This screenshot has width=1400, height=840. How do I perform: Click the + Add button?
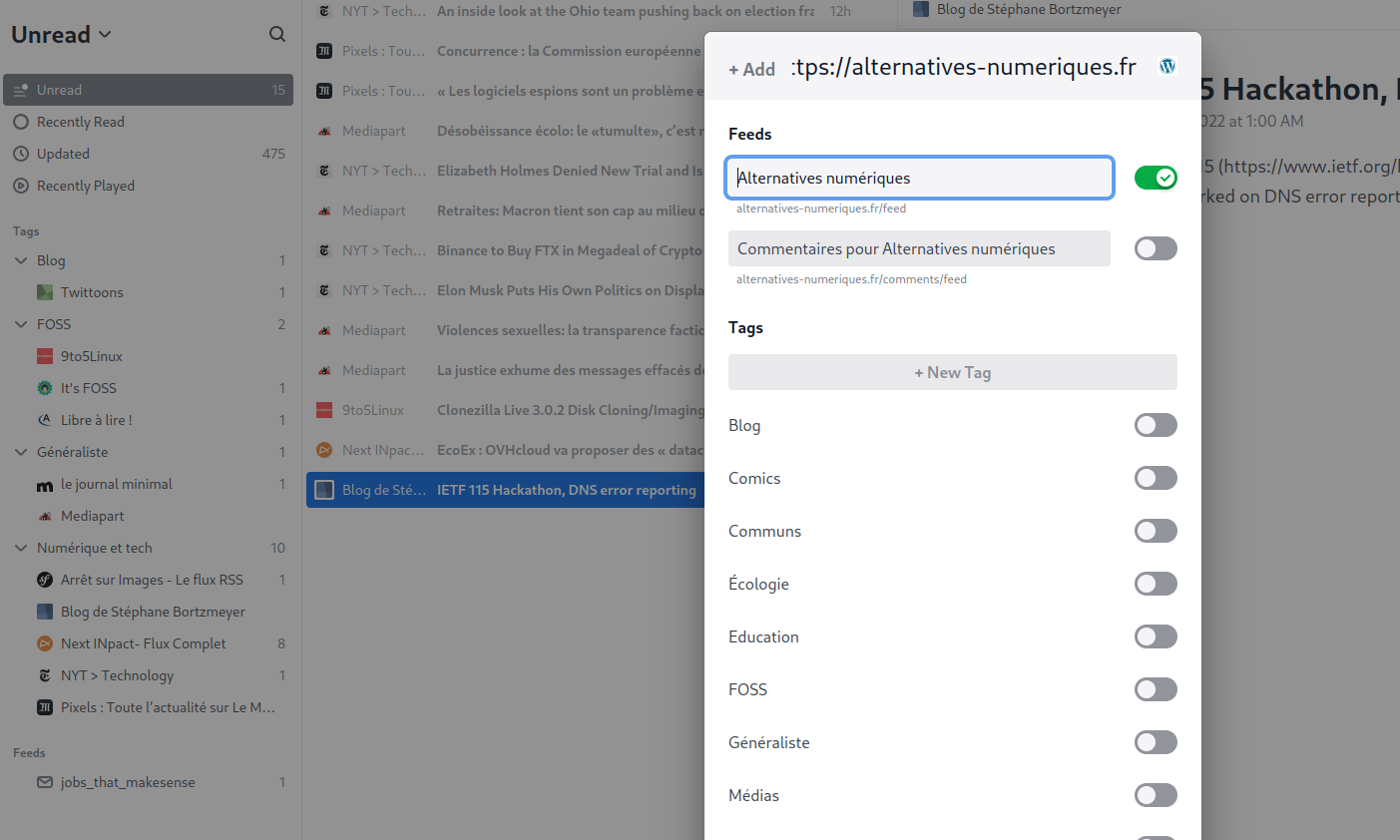pos(751,69)
